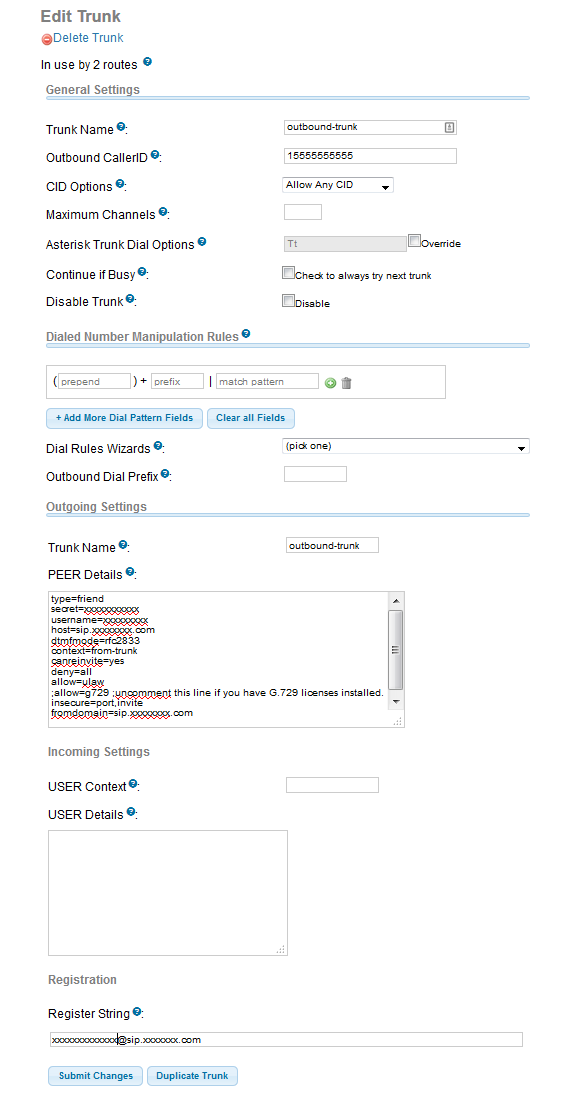Open the Dial Rules Wizards dropdown

(405, 446)
